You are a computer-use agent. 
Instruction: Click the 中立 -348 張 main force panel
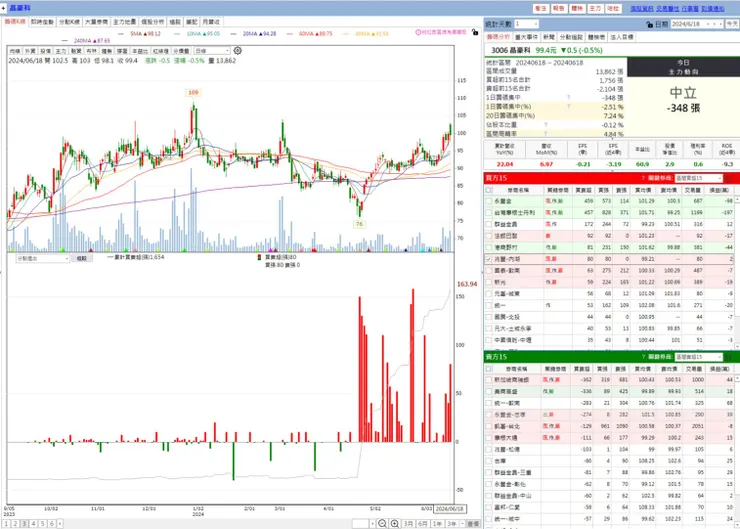pyautogui.click(x=683, y=106)
